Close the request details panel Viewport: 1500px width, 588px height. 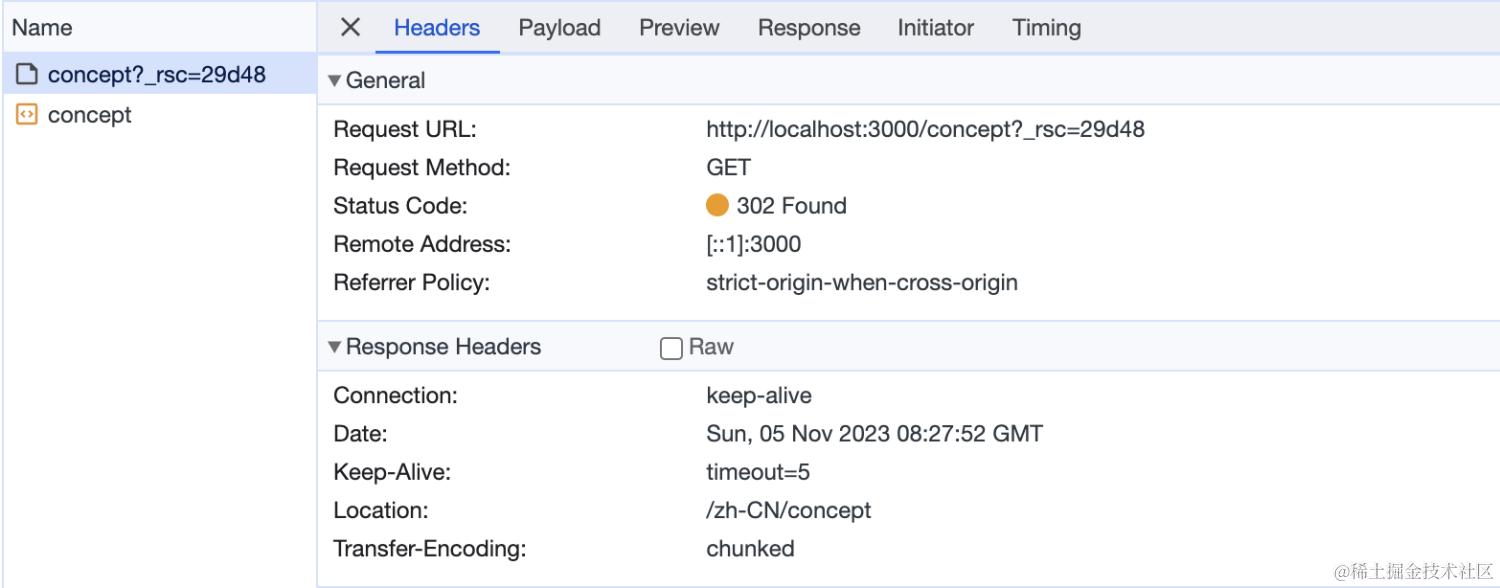350,27
